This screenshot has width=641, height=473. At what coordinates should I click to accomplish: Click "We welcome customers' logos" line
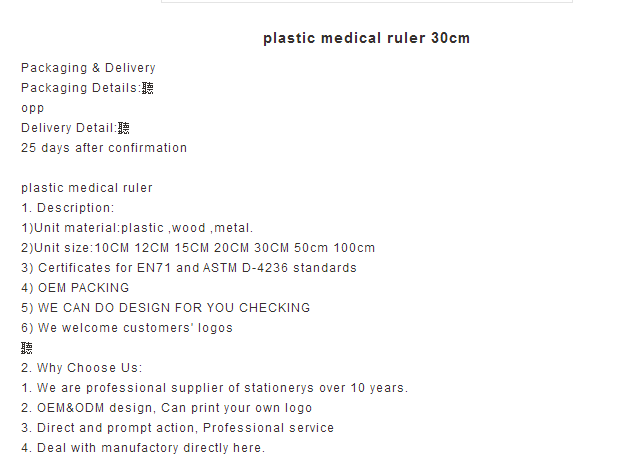pos(127,328)
